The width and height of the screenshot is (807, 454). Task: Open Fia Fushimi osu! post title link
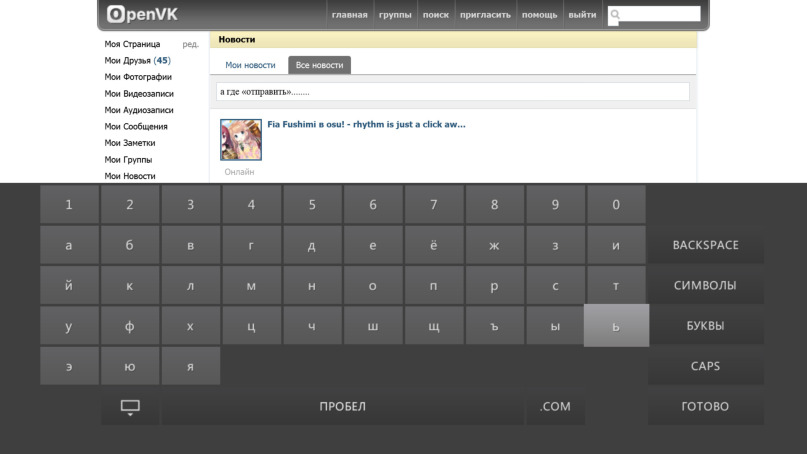[x=366, y=125]
